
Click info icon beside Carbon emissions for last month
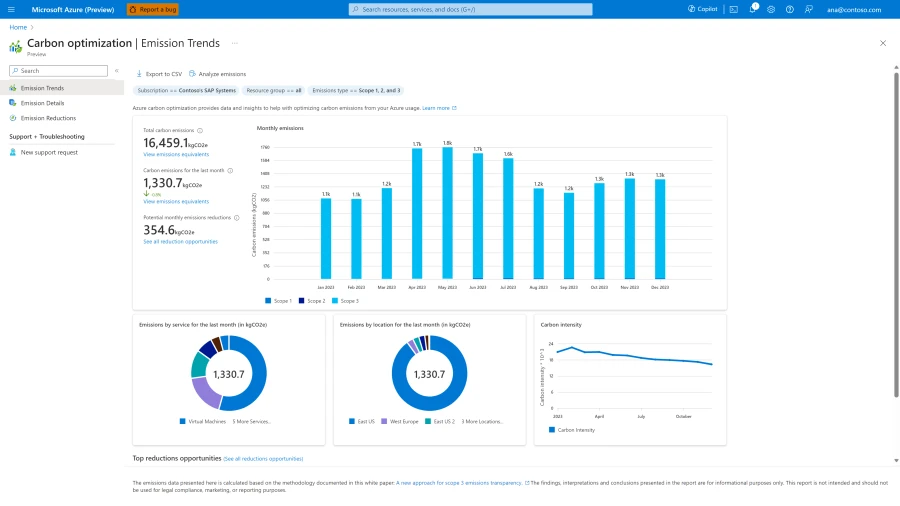(230, 170)
